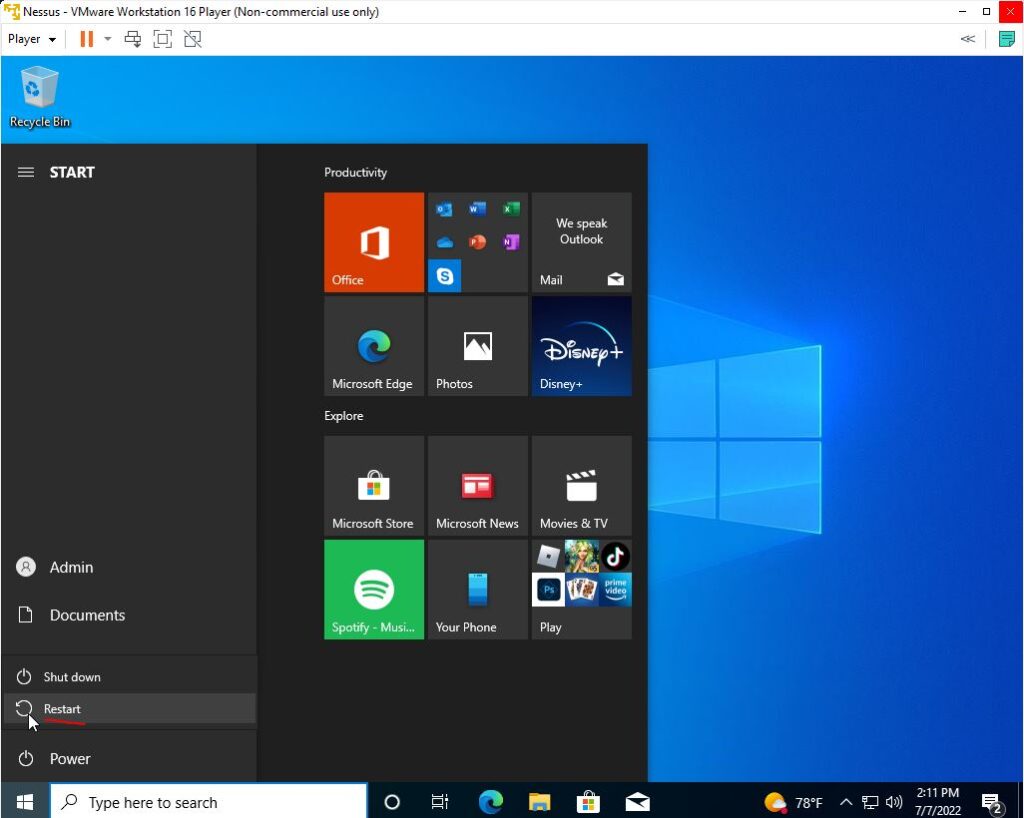Open the Your Phone tile

(x=478, y=590)
